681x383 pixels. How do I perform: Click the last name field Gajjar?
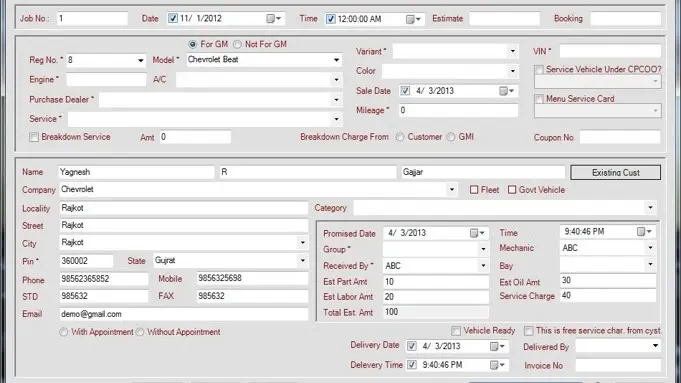coord(483,172)
